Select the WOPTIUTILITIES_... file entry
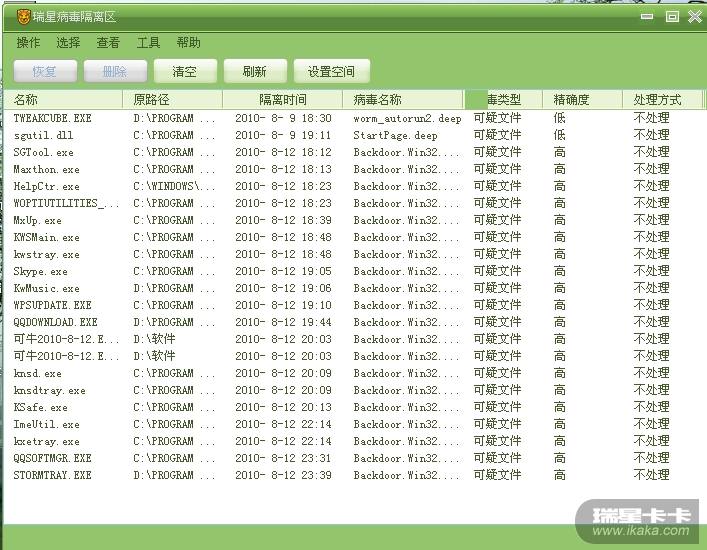Viewport: 707px width, 550px height. tap(66, 203)
